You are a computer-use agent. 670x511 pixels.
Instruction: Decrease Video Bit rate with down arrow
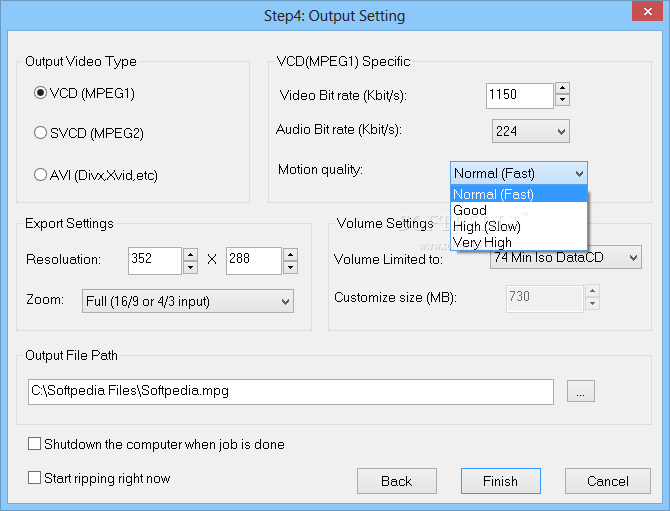(562, 100)
